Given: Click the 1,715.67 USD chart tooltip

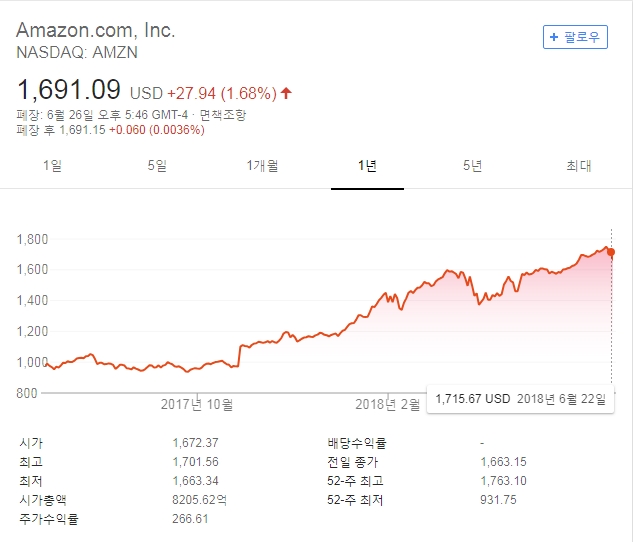Looking at the screenshot, I should [473, 398].
